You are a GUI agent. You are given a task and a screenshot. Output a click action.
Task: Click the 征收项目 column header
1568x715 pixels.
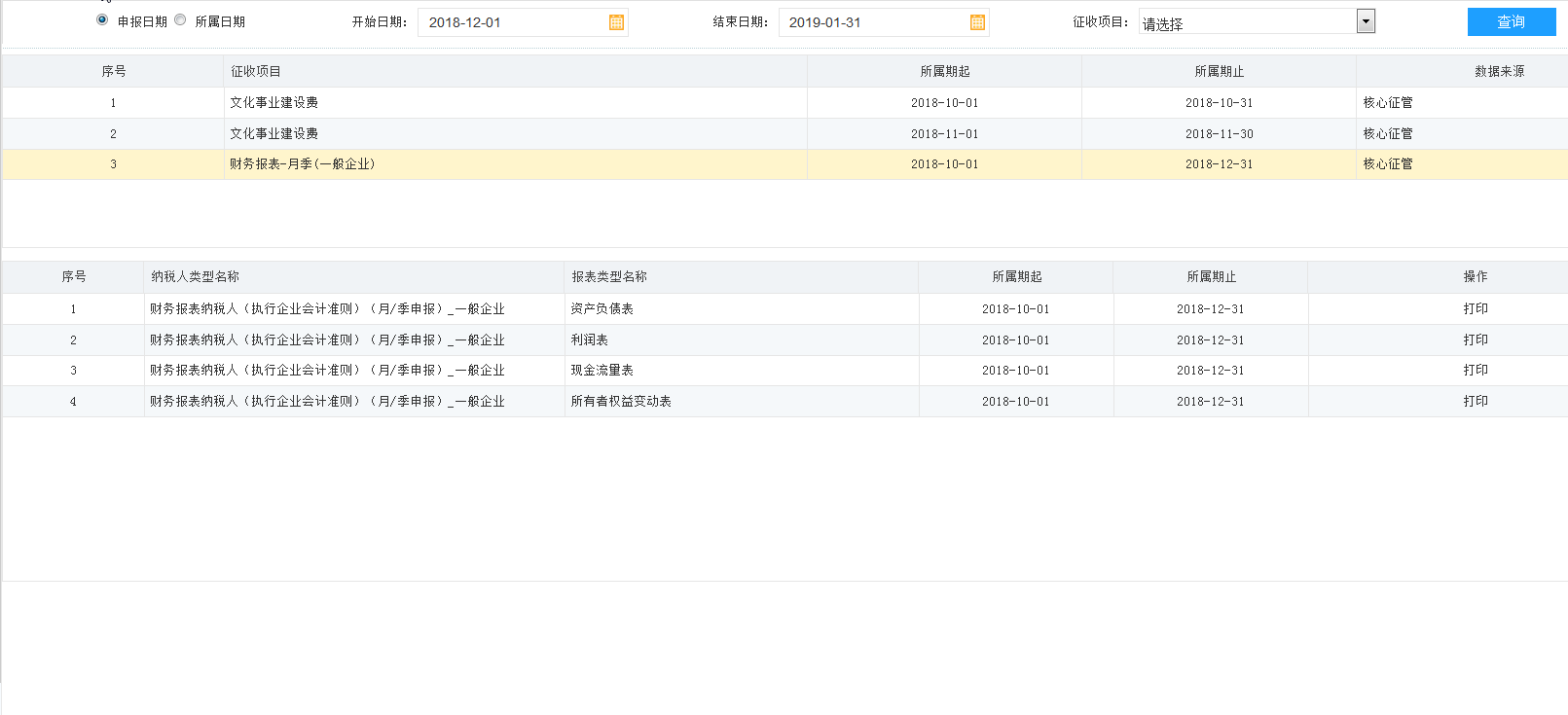256,72
